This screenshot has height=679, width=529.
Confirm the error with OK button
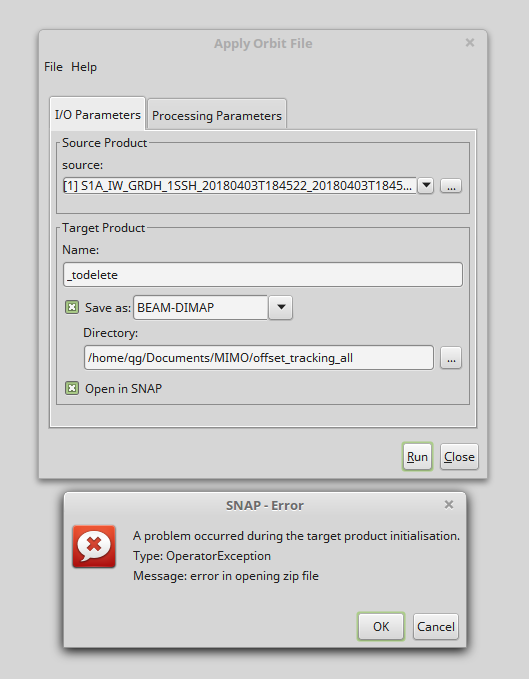[x=381, y=627]
